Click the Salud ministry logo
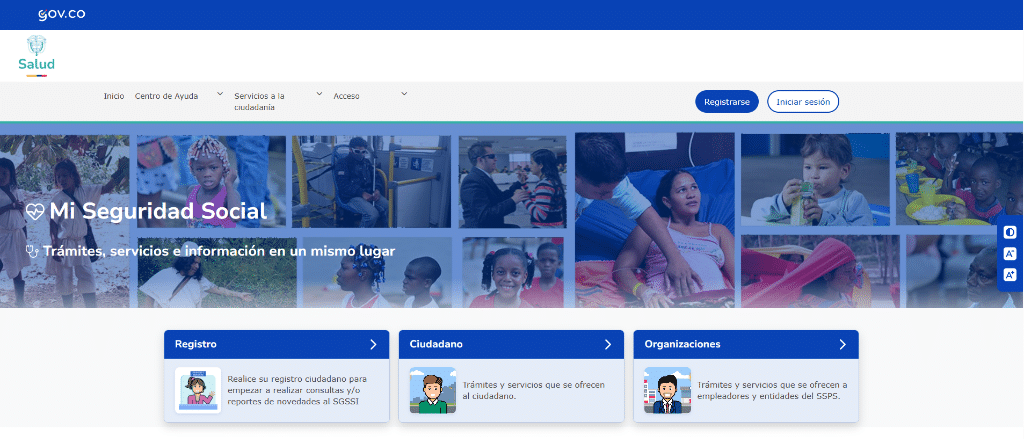Screen dimensions: 1024x439 click(x=37, y=56)
